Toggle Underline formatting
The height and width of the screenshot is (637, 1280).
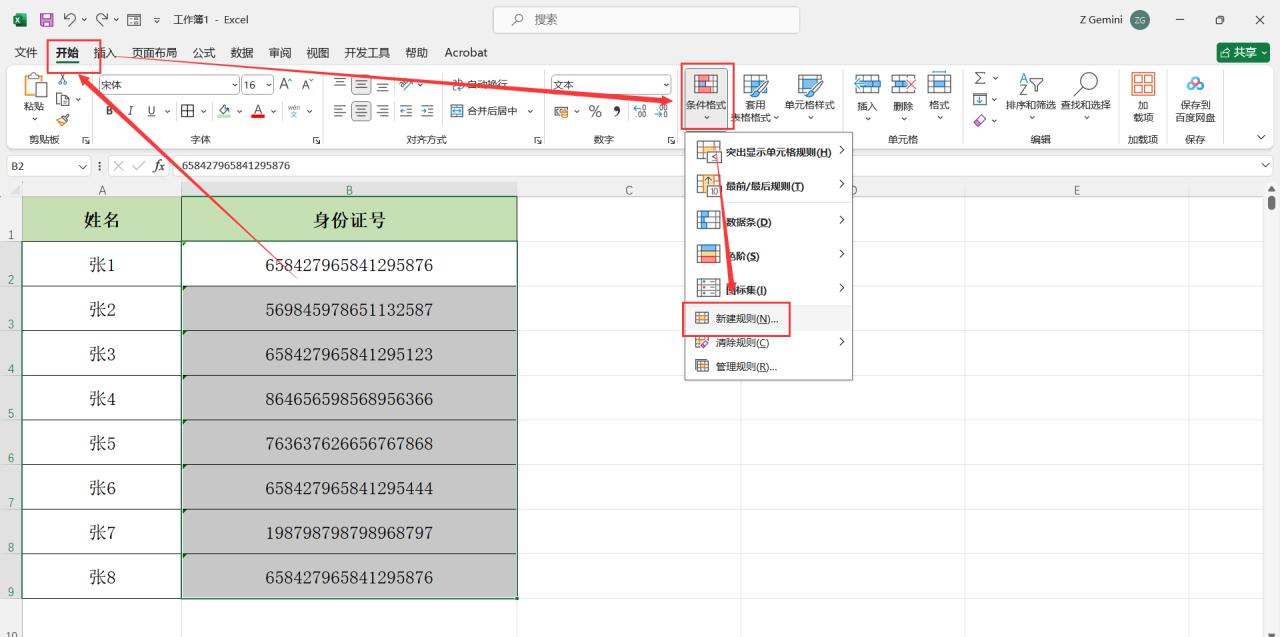pos(152,111)
